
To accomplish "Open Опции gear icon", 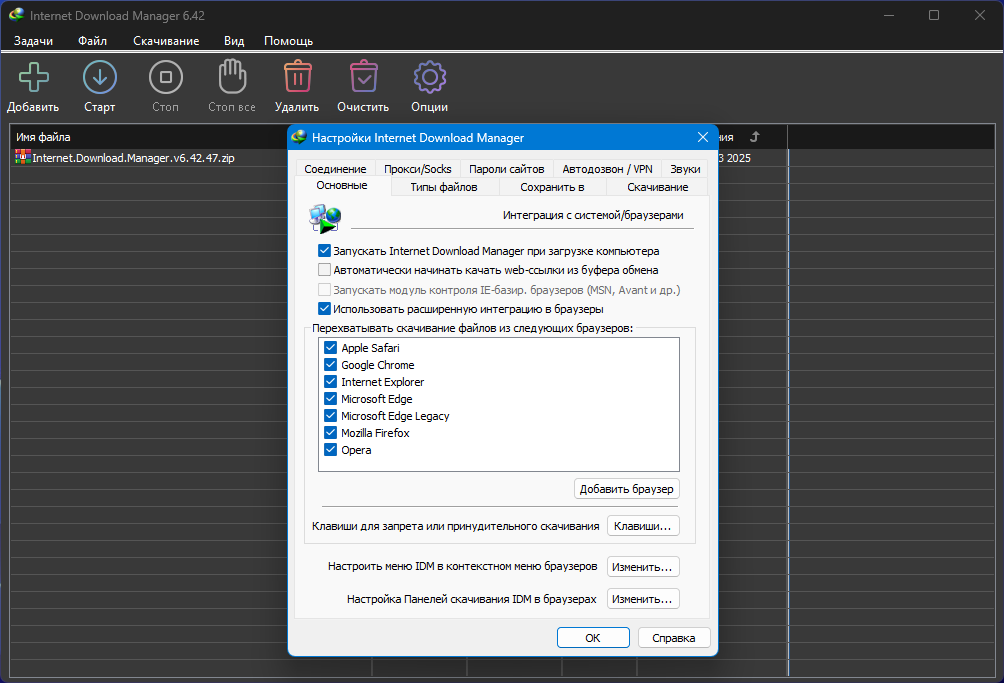I will (x=429, y=78).
